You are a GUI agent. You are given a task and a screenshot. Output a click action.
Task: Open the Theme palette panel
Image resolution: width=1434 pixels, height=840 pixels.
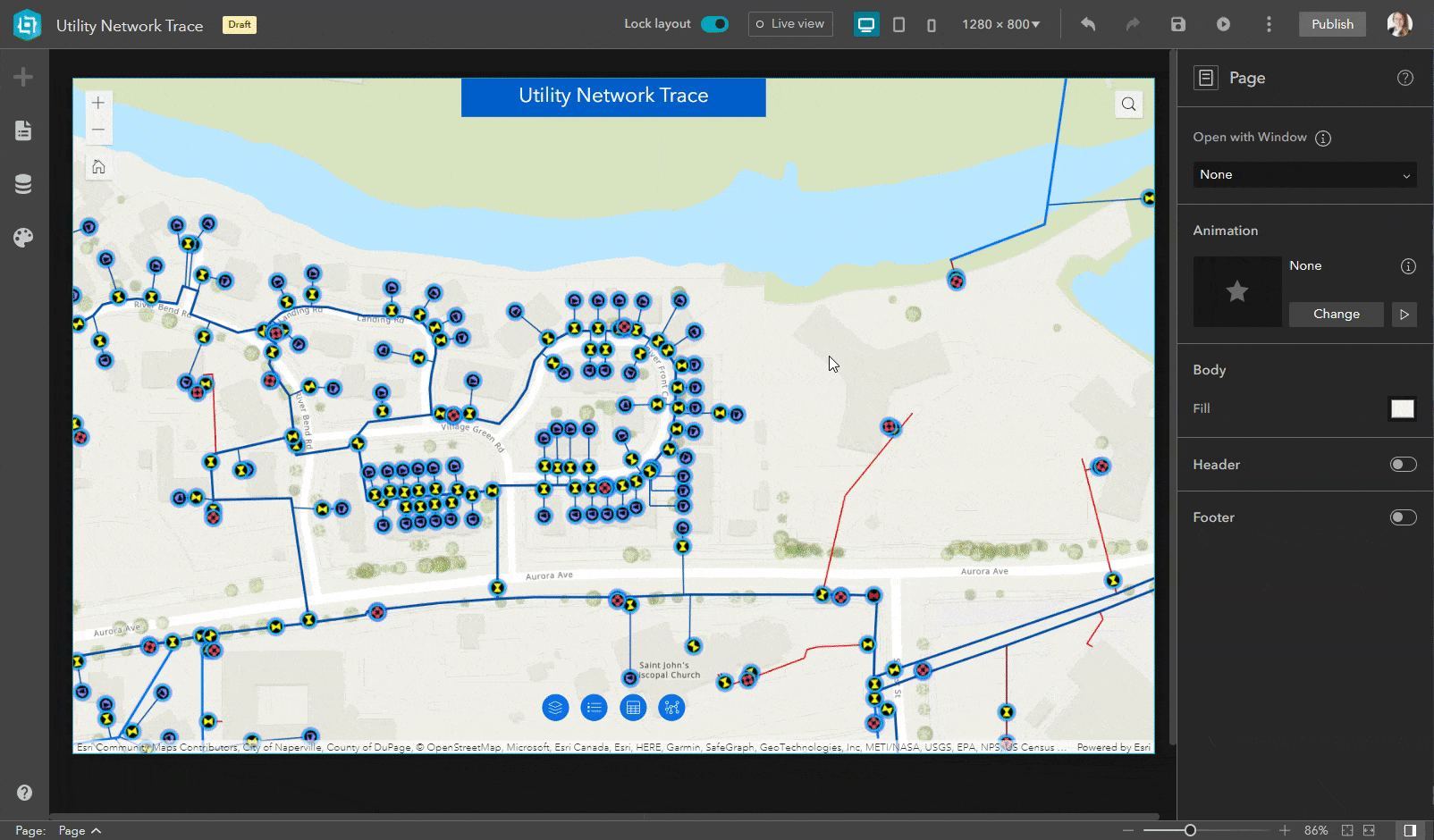(x=23, y=237)
